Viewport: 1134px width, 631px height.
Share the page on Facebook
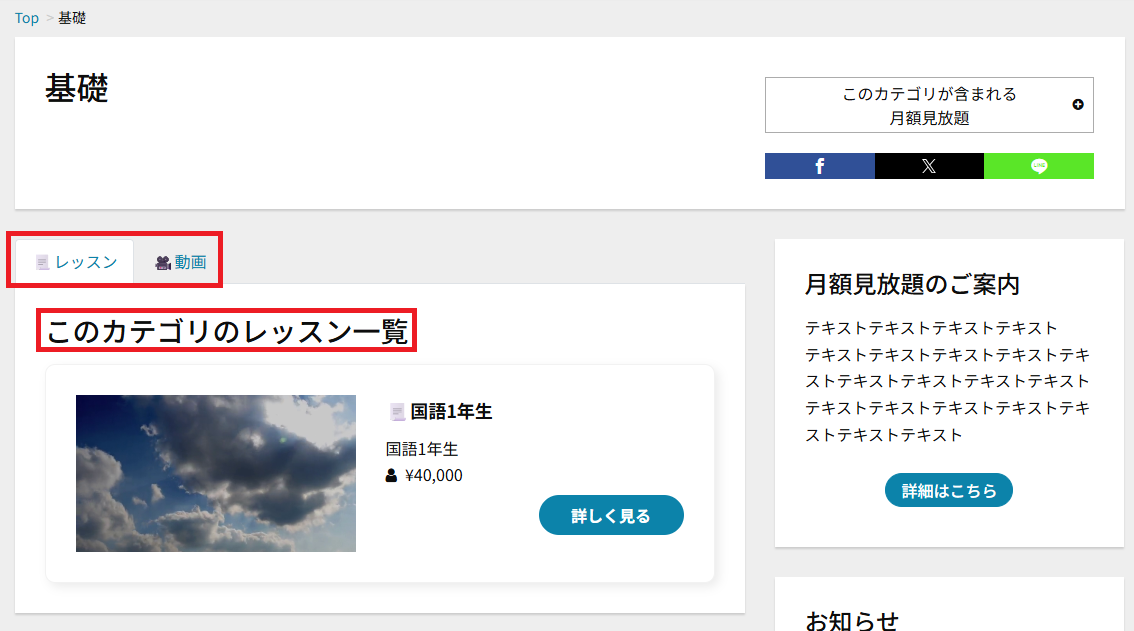click(x=819, y=166)
